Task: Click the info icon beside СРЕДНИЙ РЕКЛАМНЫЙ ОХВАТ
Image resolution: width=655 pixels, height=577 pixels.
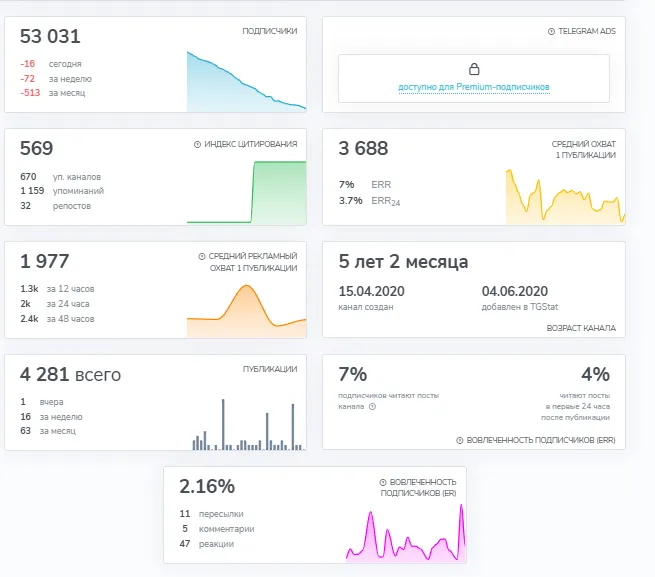Action: 202,256
